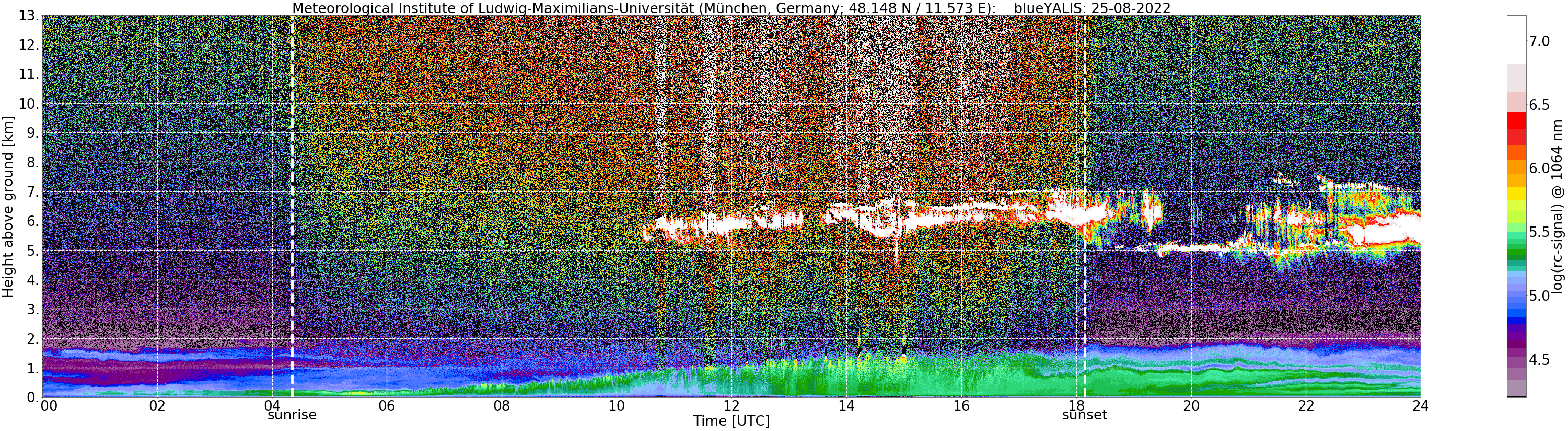Click the 'Height above ground [km]' axis label
Viewport: 1568px width, 431px height.
click(x=8, y=206)
